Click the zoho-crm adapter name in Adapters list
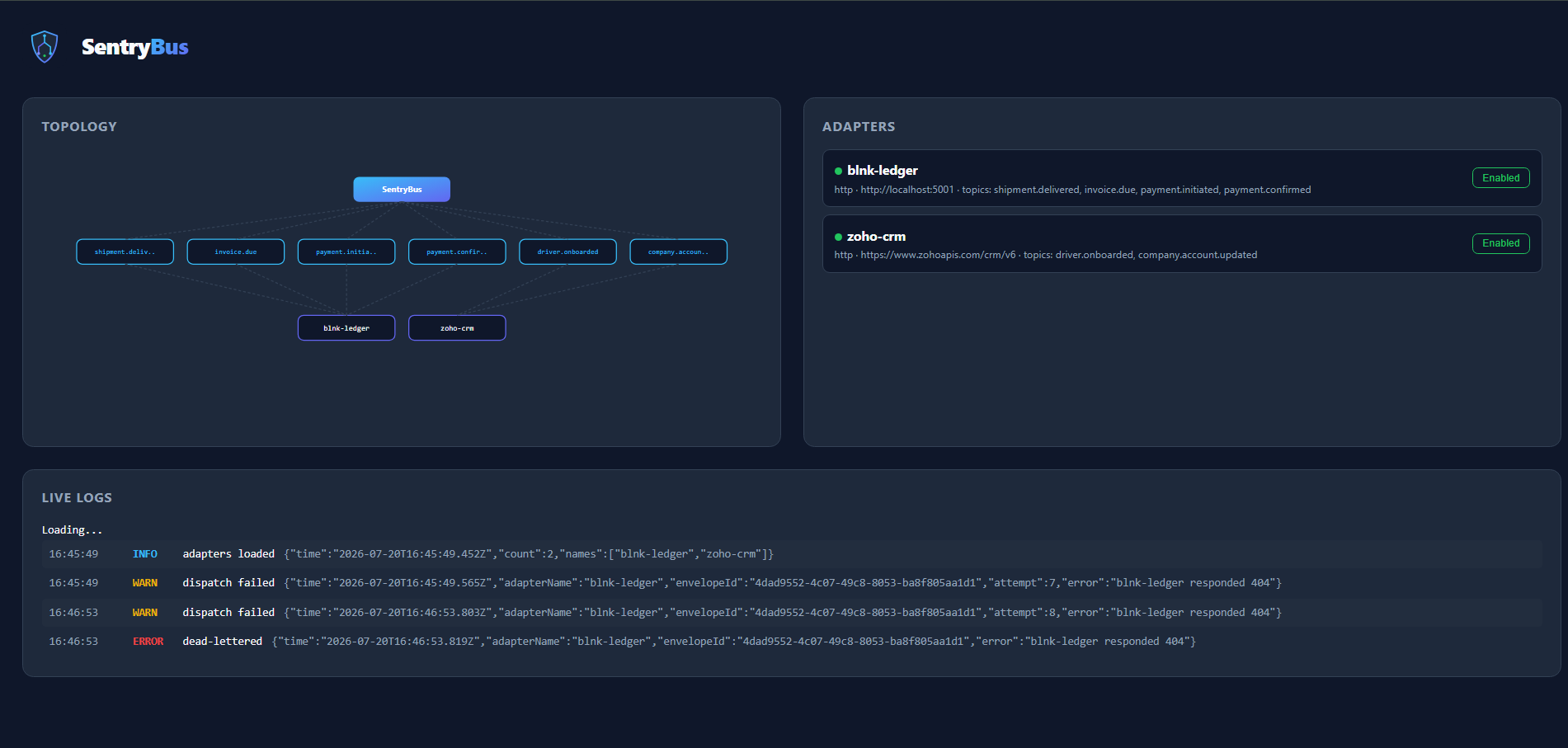 pyautogui.click(x=876, y=236)
